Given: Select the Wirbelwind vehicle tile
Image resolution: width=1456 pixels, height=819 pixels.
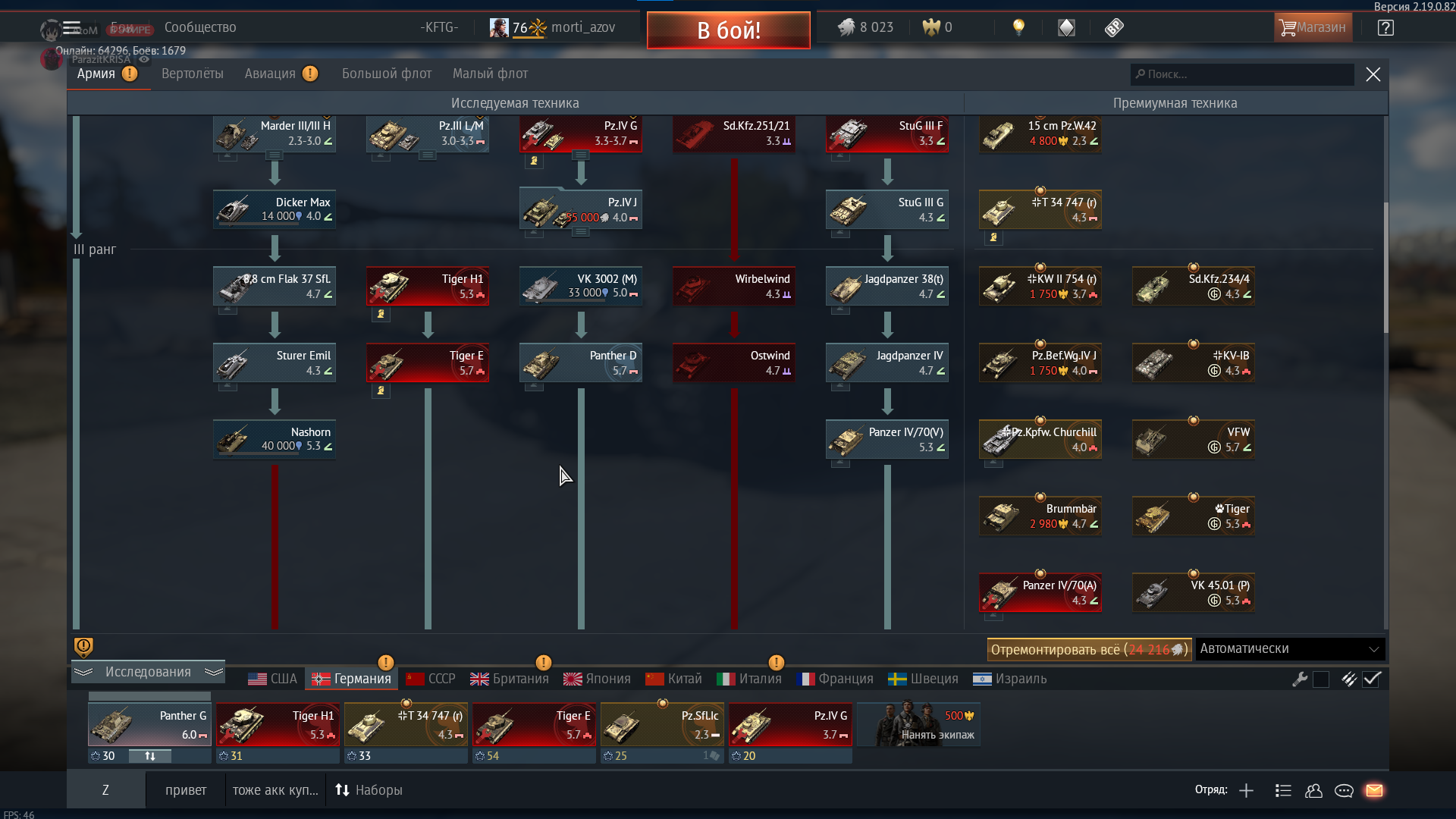Looking at the screenshot, I should pos(734,286).
